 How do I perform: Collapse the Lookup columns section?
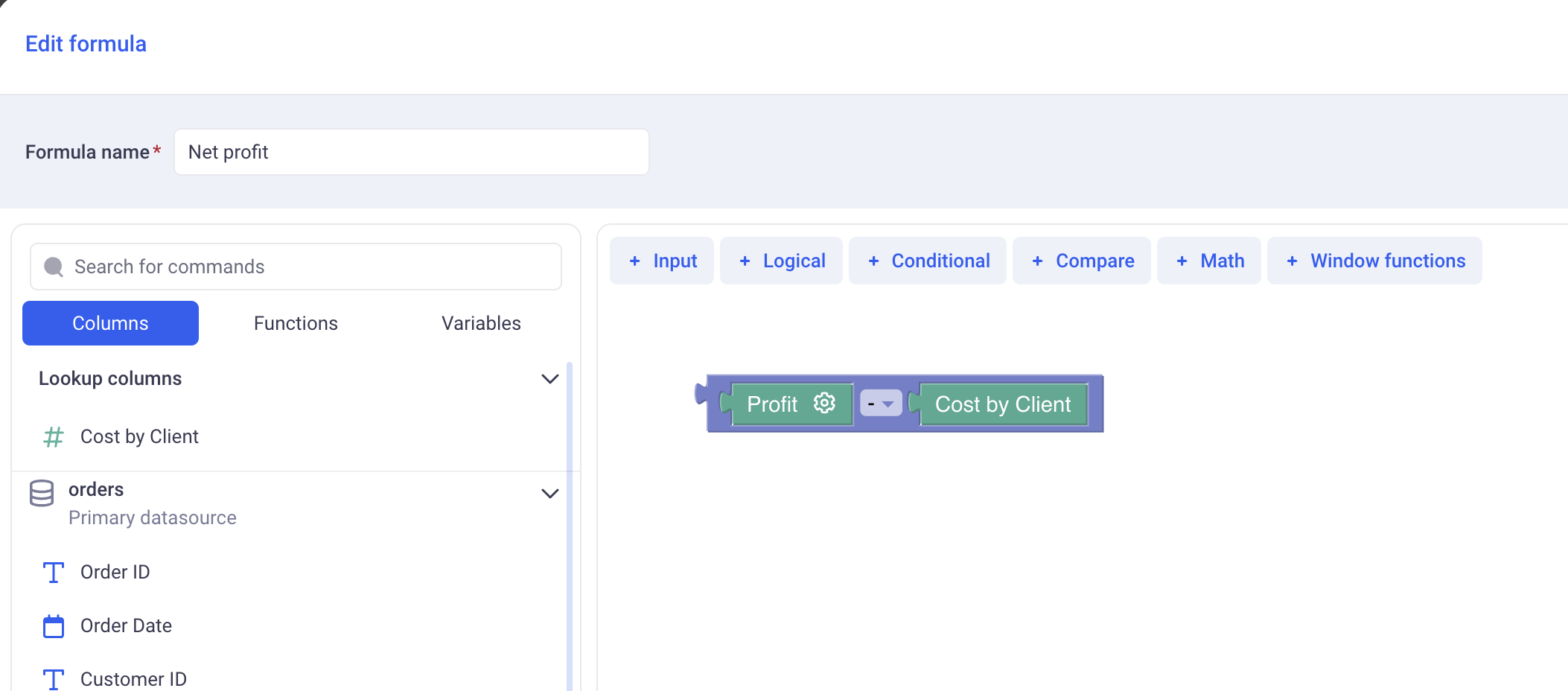point(549,379)
